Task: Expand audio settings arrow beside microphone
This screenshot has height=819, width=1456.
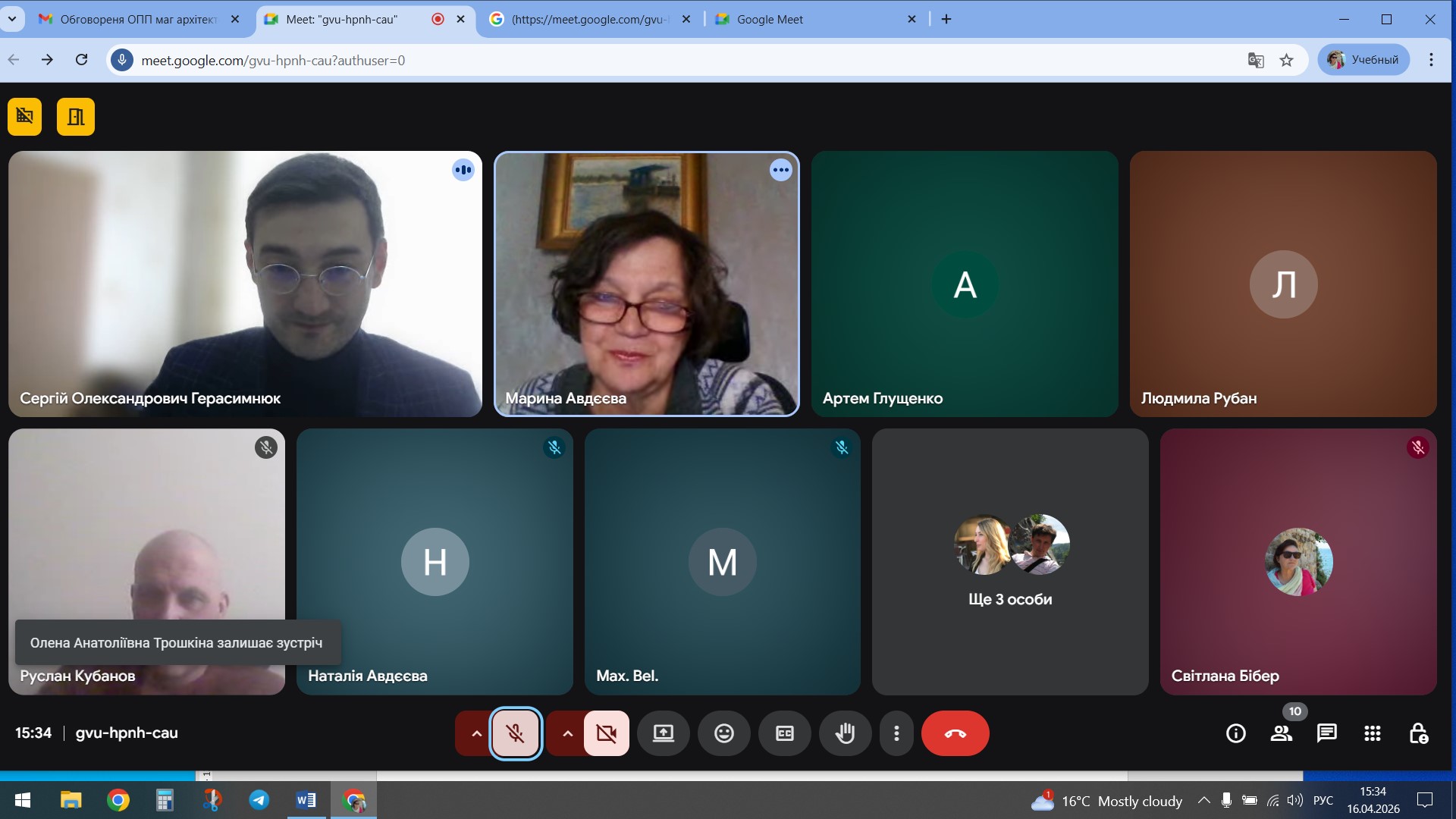Action: click(x=476, y=733)
